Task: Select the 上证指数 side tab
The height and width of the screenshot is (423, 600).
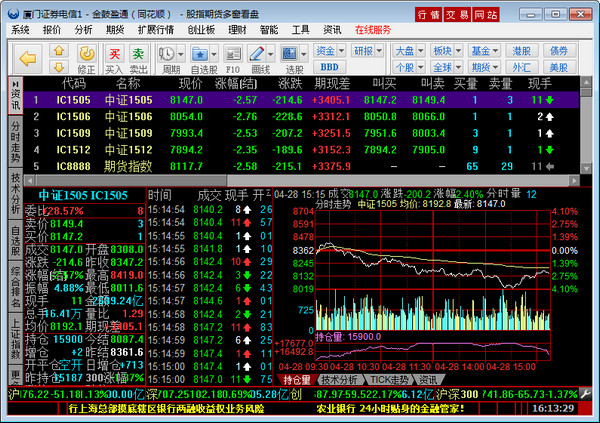Action: pyautogui.click(x=15, y=339)
